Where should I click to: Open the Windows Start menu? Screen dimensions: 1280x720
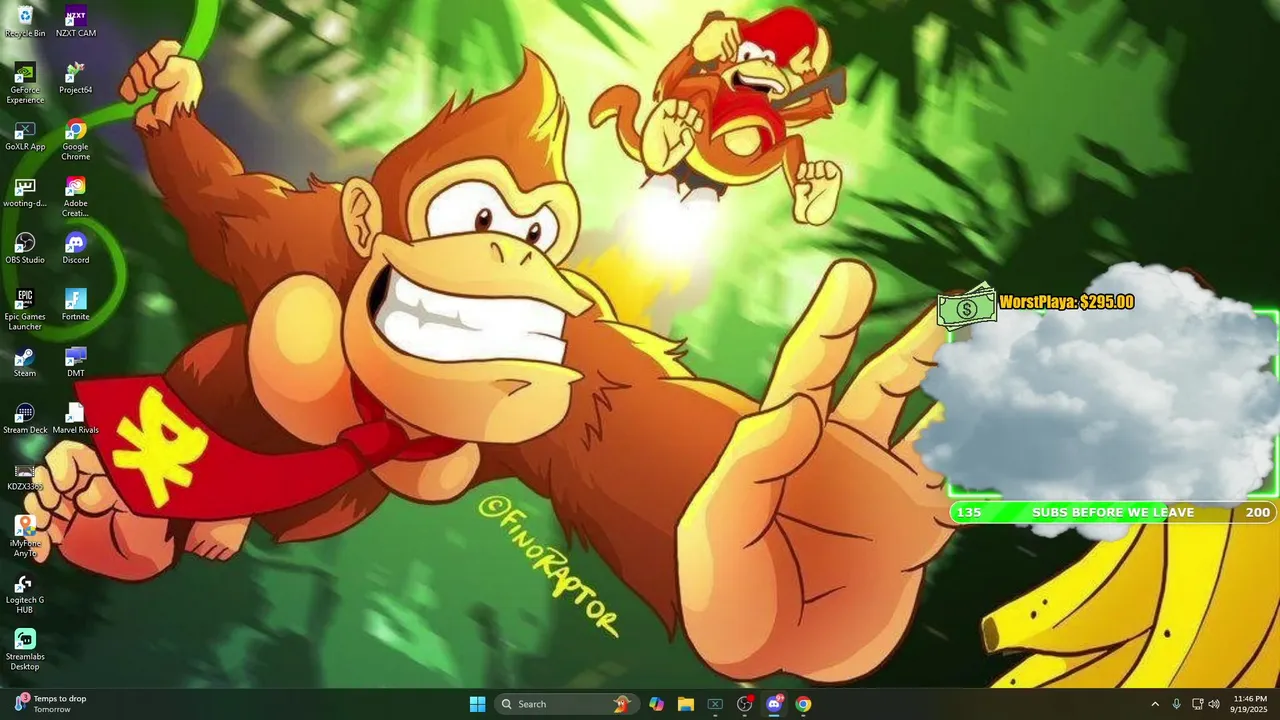478,704
